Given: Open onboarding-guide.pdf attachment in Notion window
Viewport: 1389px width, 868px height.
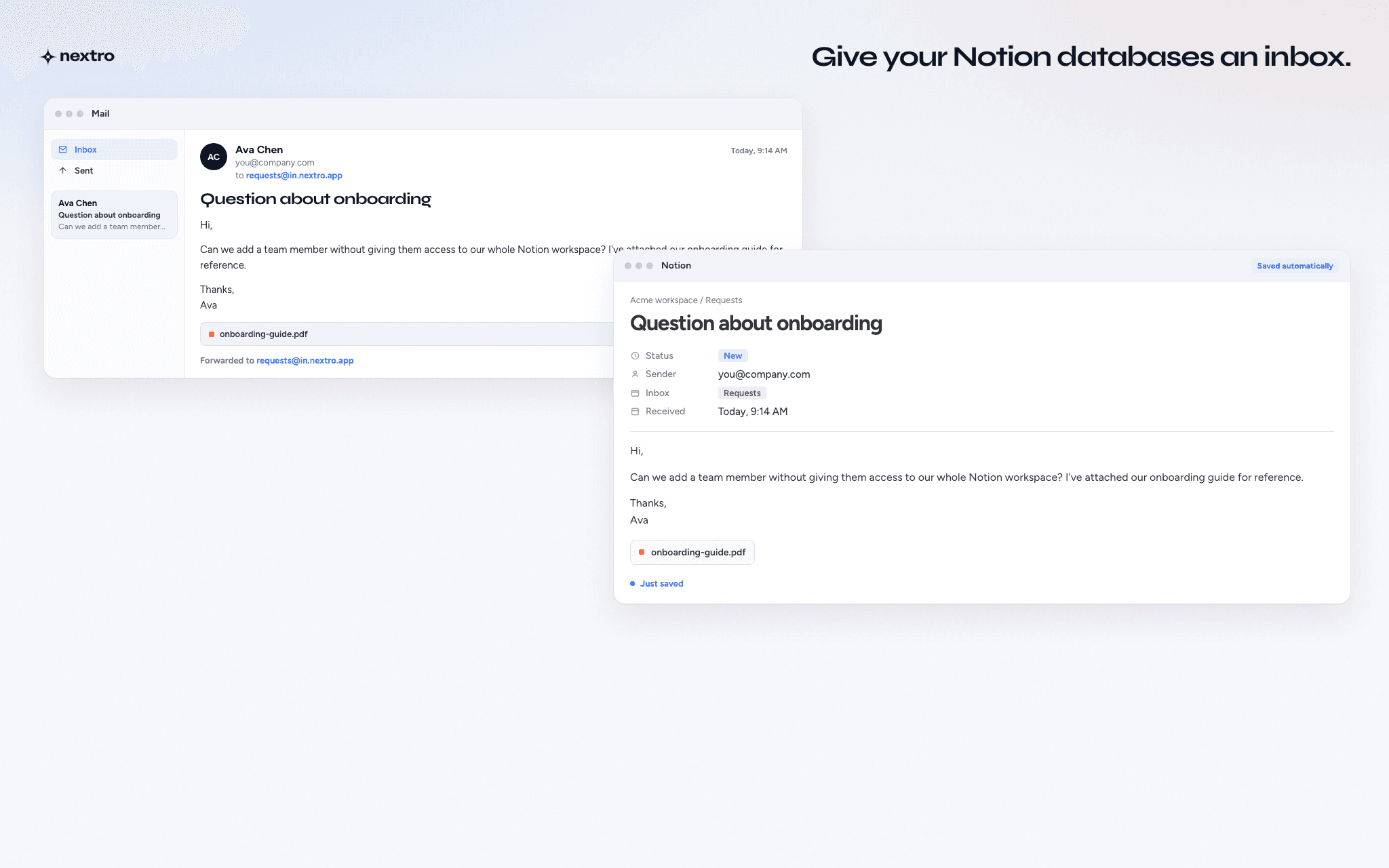Looking at the screenshot, I should point(692,552).
